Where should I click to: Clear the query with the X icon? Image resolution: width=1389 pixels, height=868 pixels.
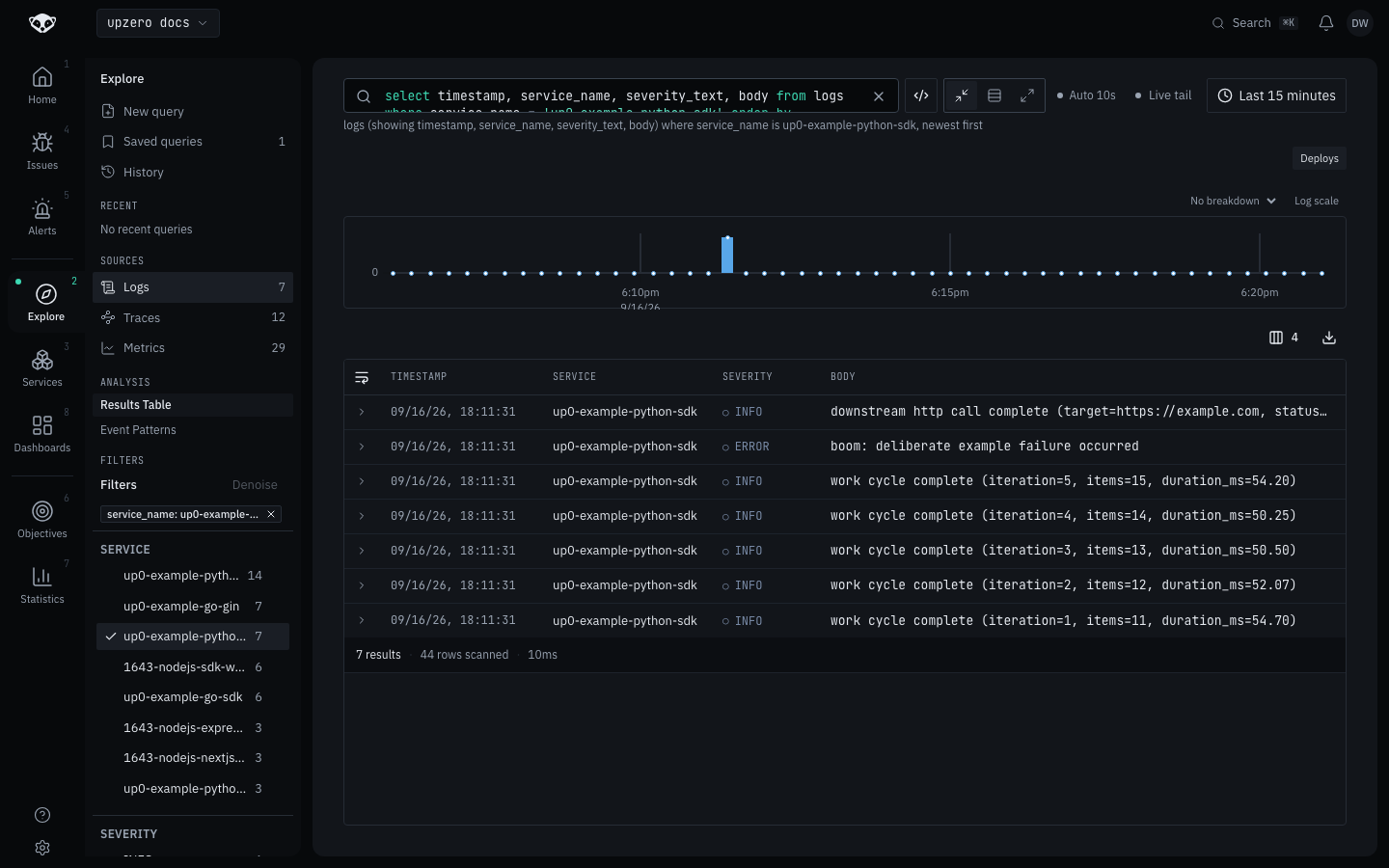tap(879, 96)
